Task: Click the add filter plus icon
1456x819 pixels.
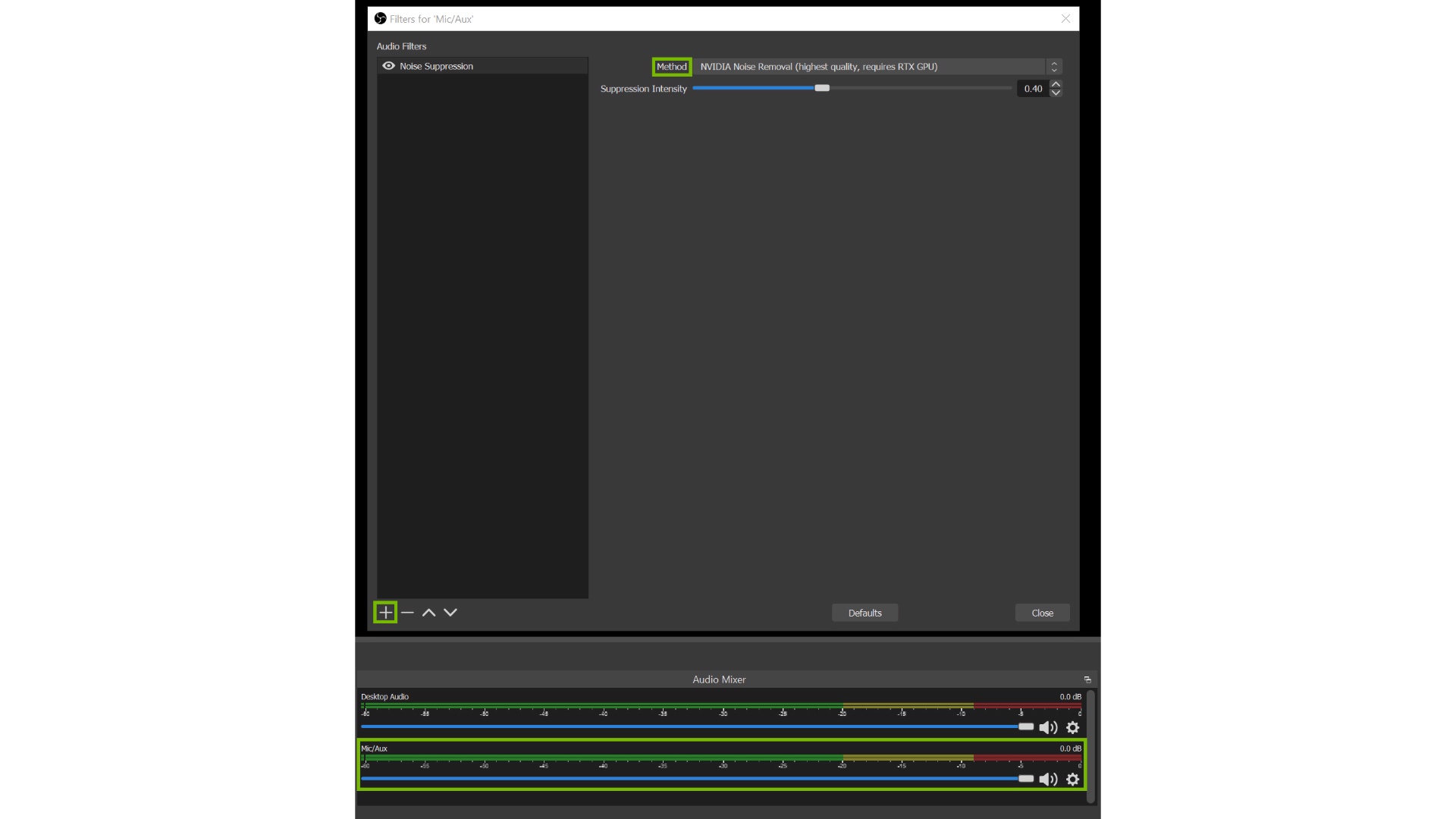Action: [x=385, y=612]
